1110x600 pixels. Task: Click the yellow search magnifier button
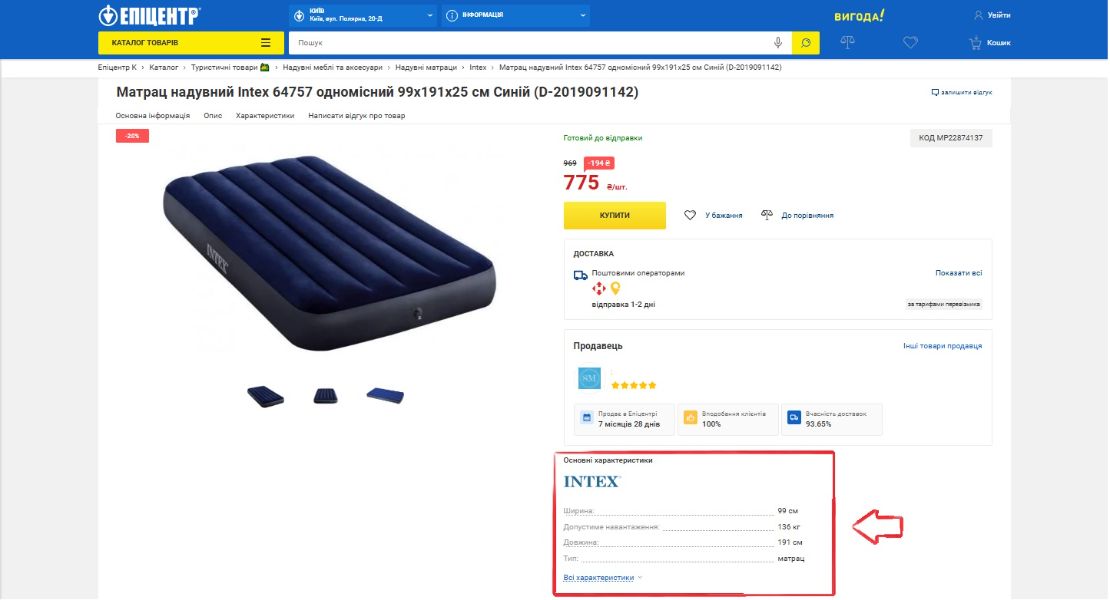point(806,42)
